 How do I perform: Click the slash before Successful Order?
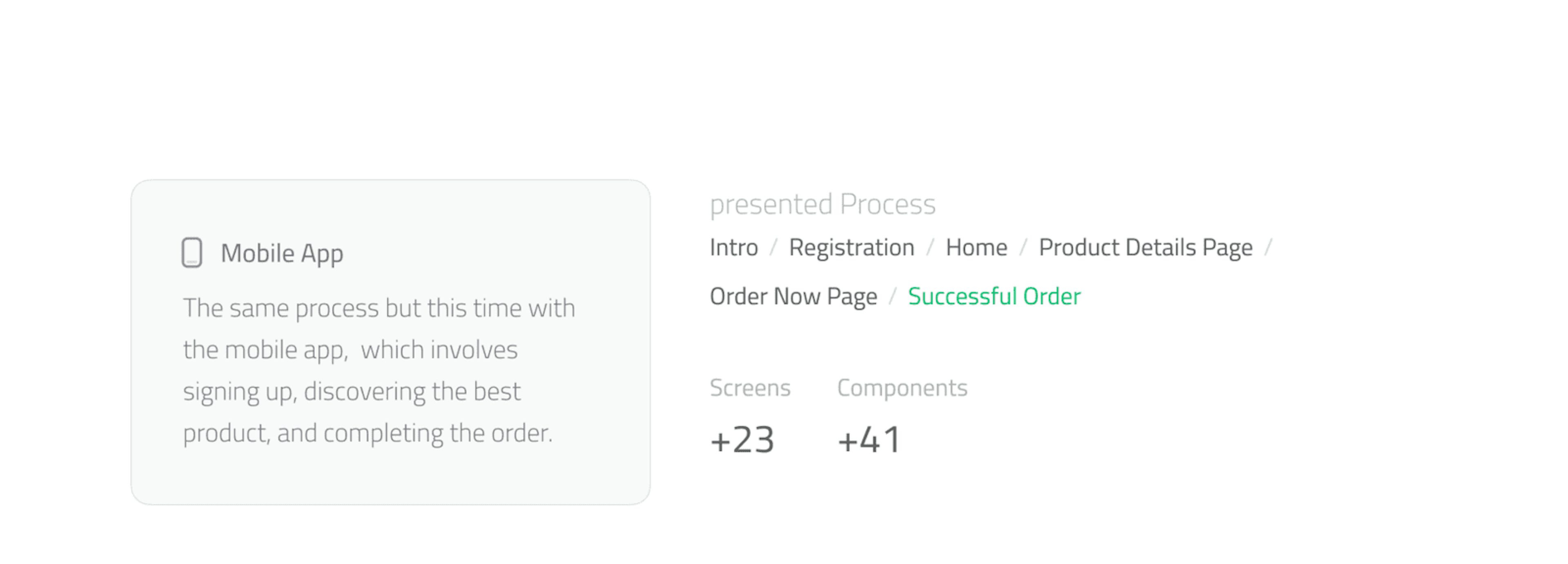(893, 297)
